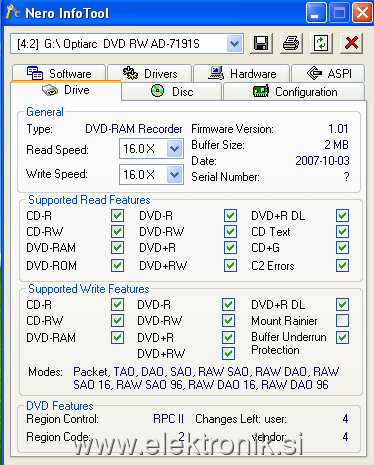The height and width of the screenshot is (465, 374).
Task: Switch to the Hardware tab
Action: (x=242, y=73)
